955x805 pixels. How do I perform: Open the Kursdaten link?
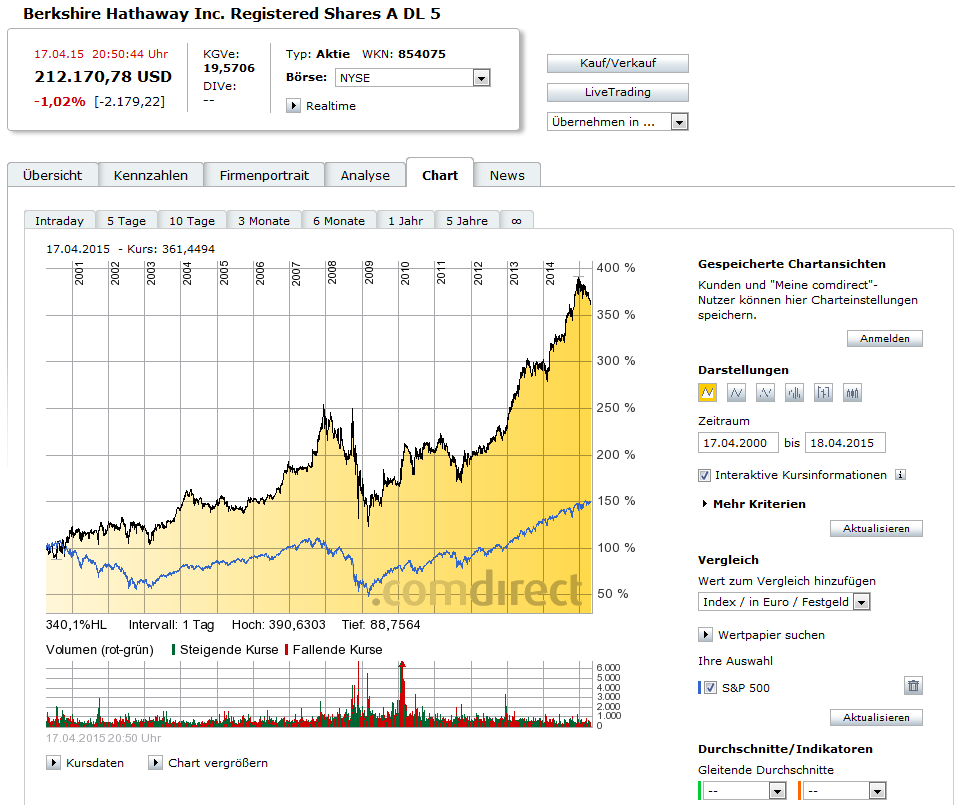coord(95,762)
